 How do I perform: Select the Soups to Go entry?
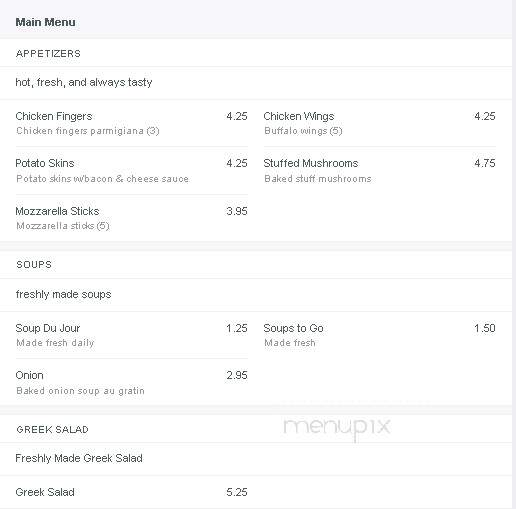(x=293, y=328)
